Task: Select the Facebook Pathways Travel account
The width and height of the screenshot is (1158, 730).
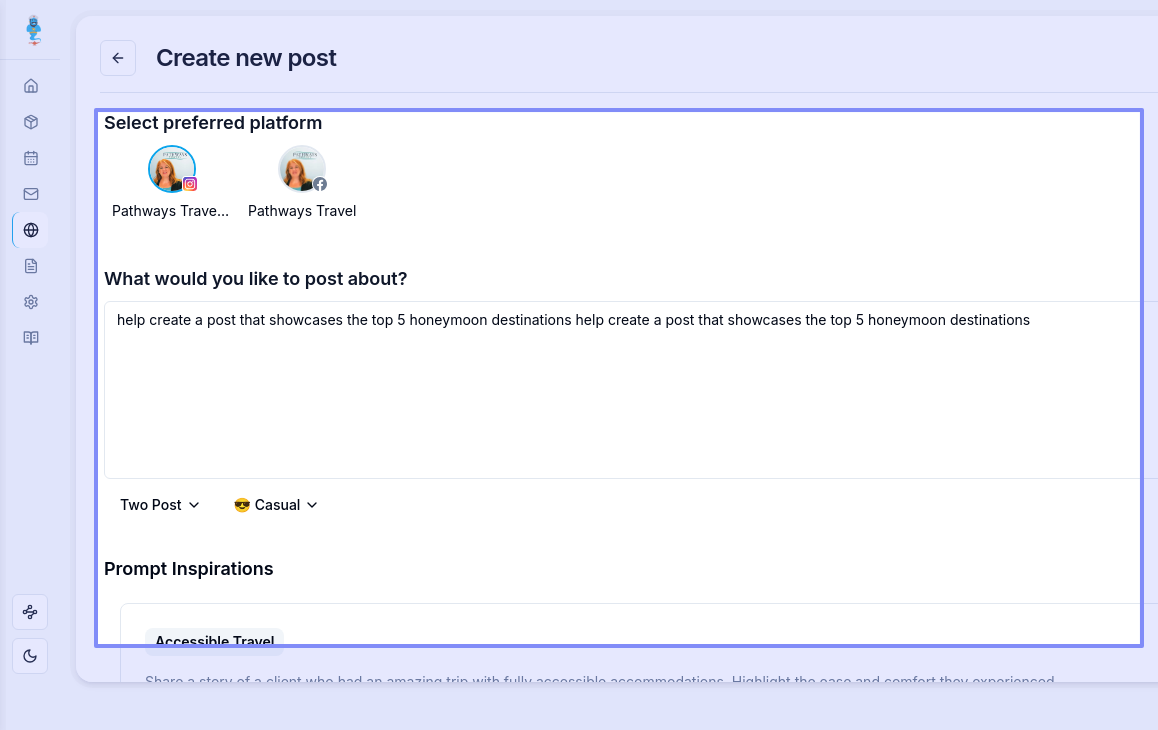Action: coord(301,169)
